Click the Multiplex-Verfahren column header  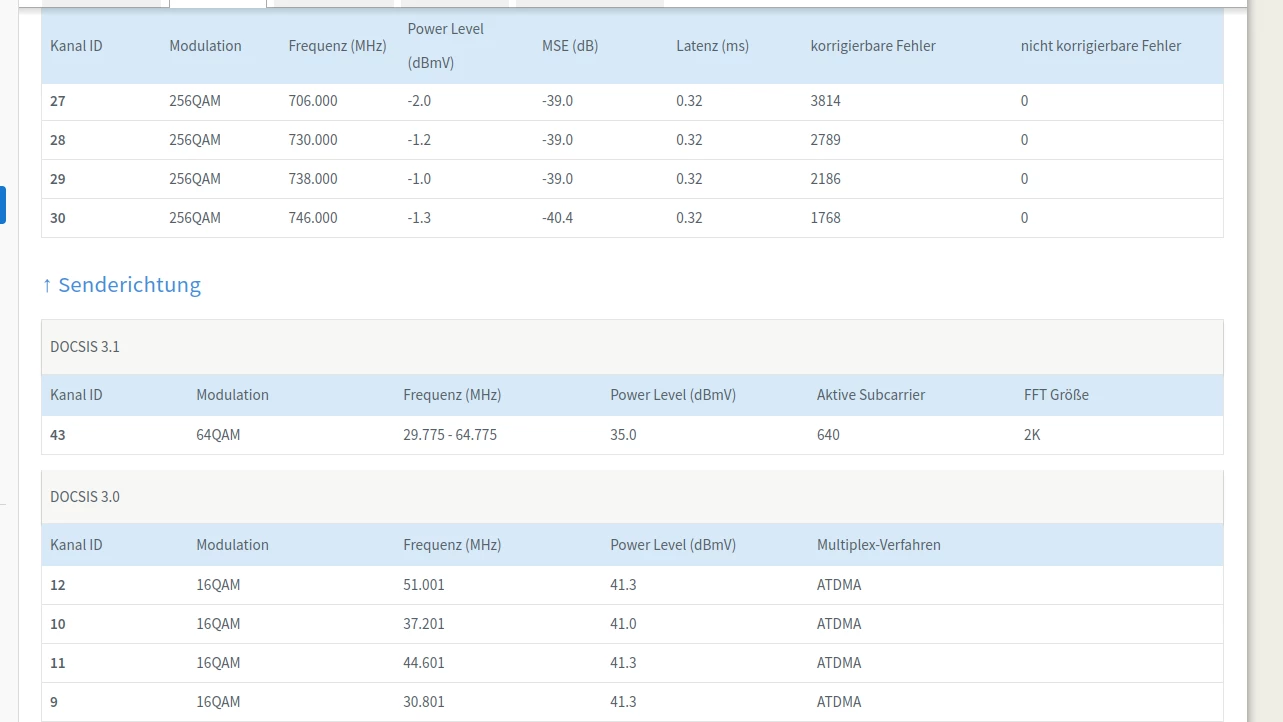(x=879, y=545)
